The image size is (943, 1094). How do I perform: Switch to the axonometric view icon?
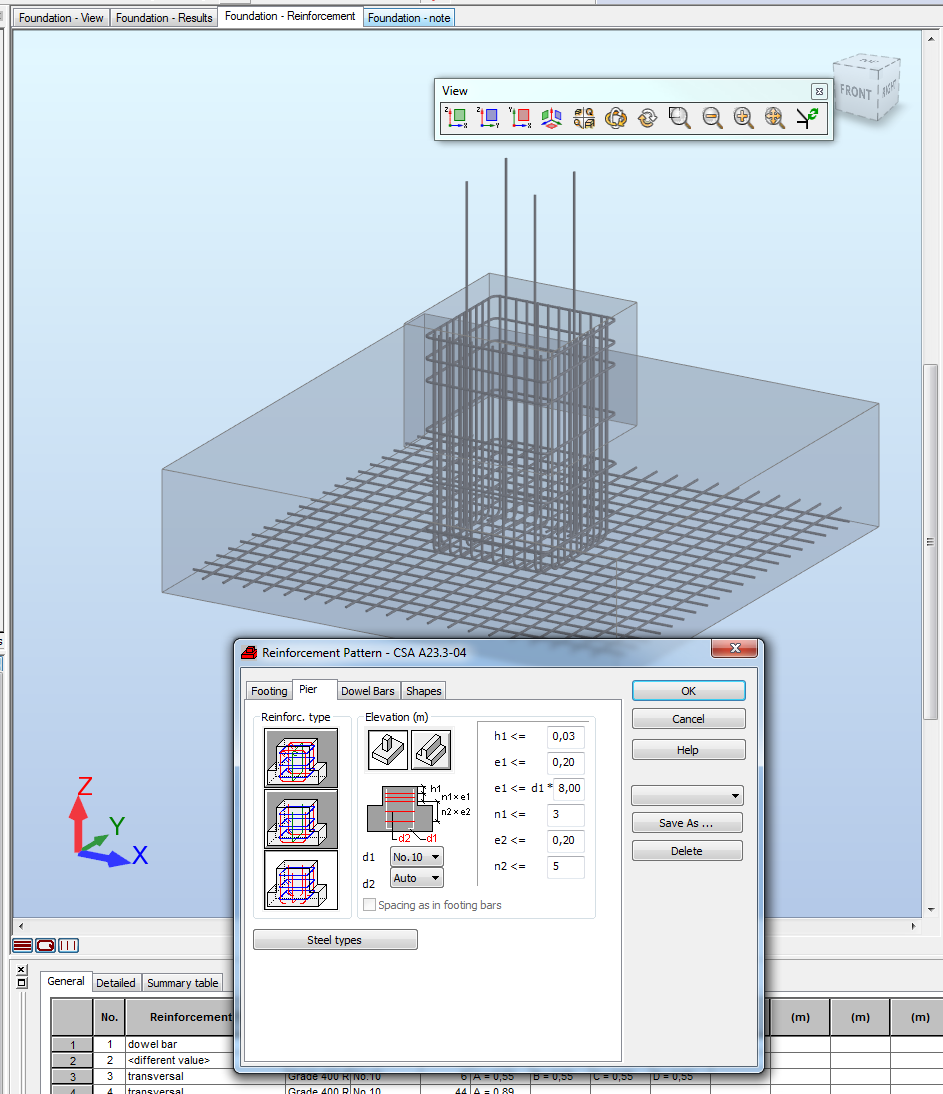(x=551, y=118)
